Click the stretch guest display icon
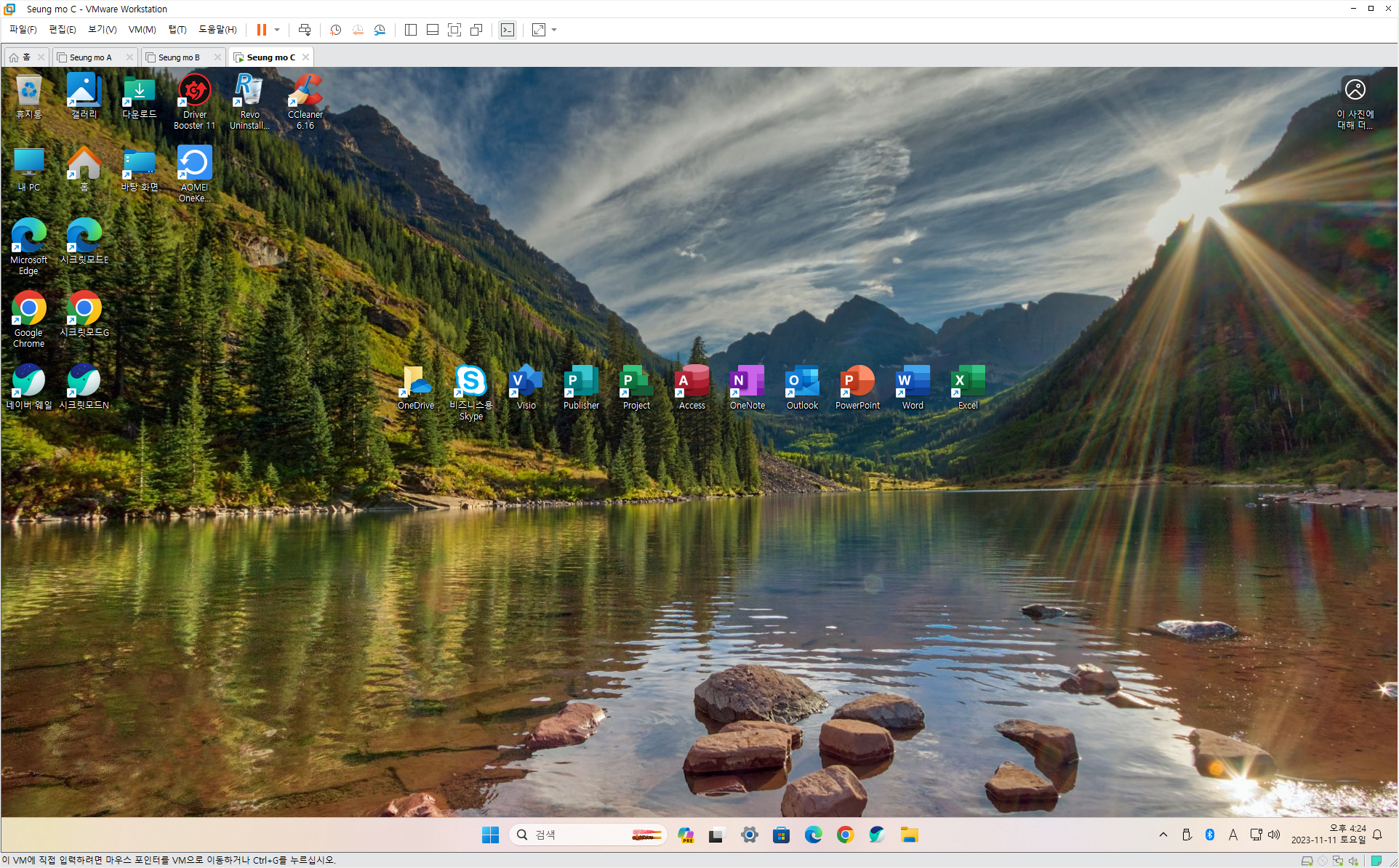Screen dimensions: 1399x868 [539, 30]
